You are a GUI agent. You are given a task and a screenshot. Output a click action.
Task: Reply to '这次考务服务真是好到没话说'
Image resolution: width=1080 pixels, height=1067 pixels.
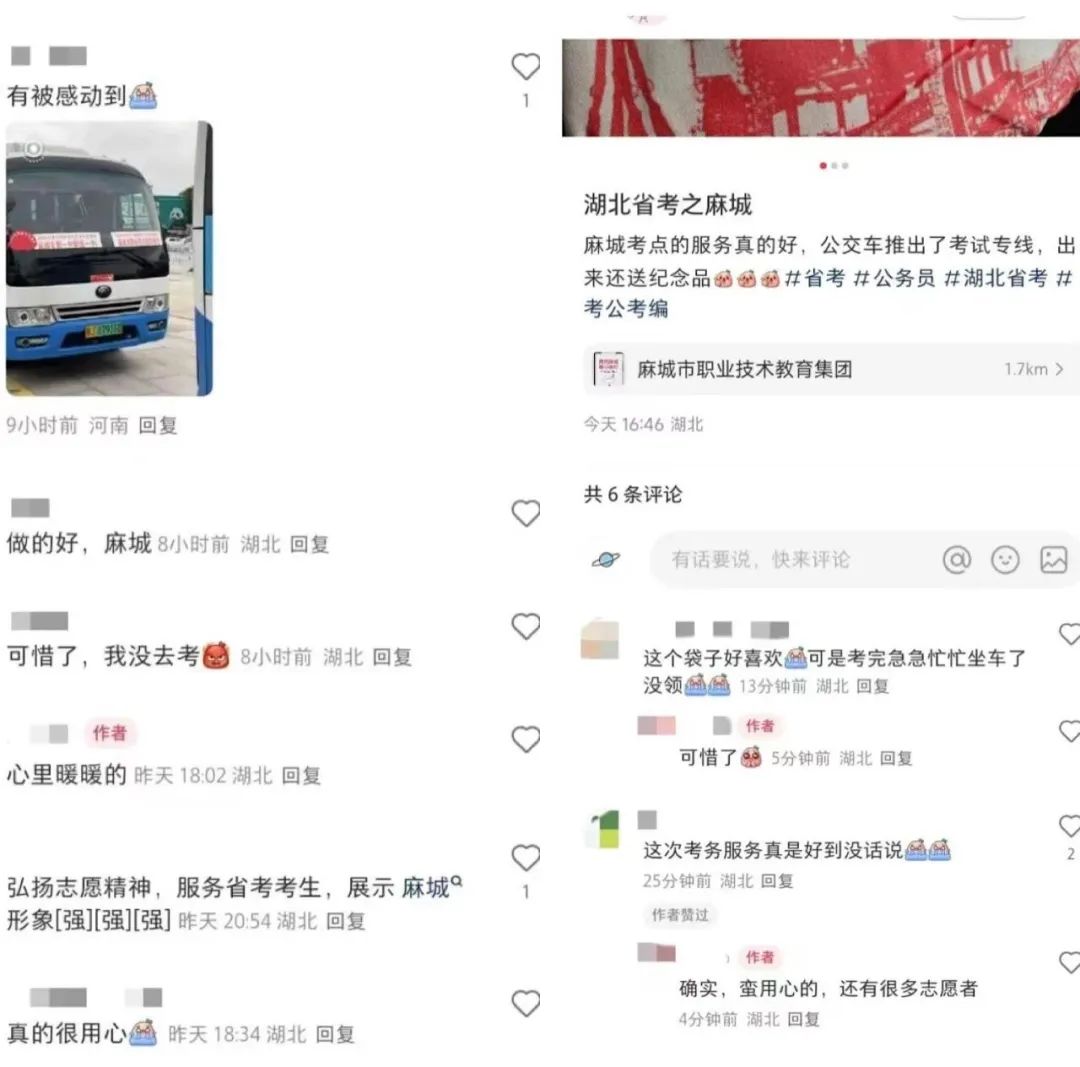pos(776,880)
